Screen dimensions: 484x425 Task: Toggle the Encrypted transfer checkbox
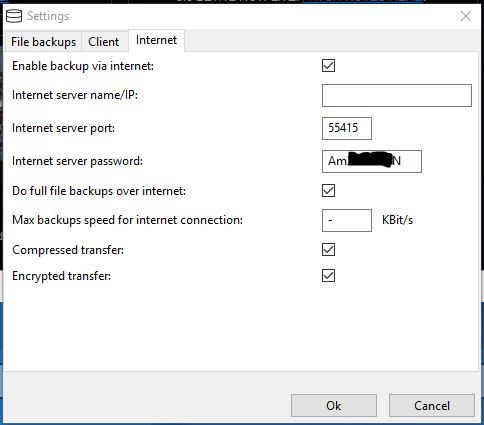click(328, 276)
